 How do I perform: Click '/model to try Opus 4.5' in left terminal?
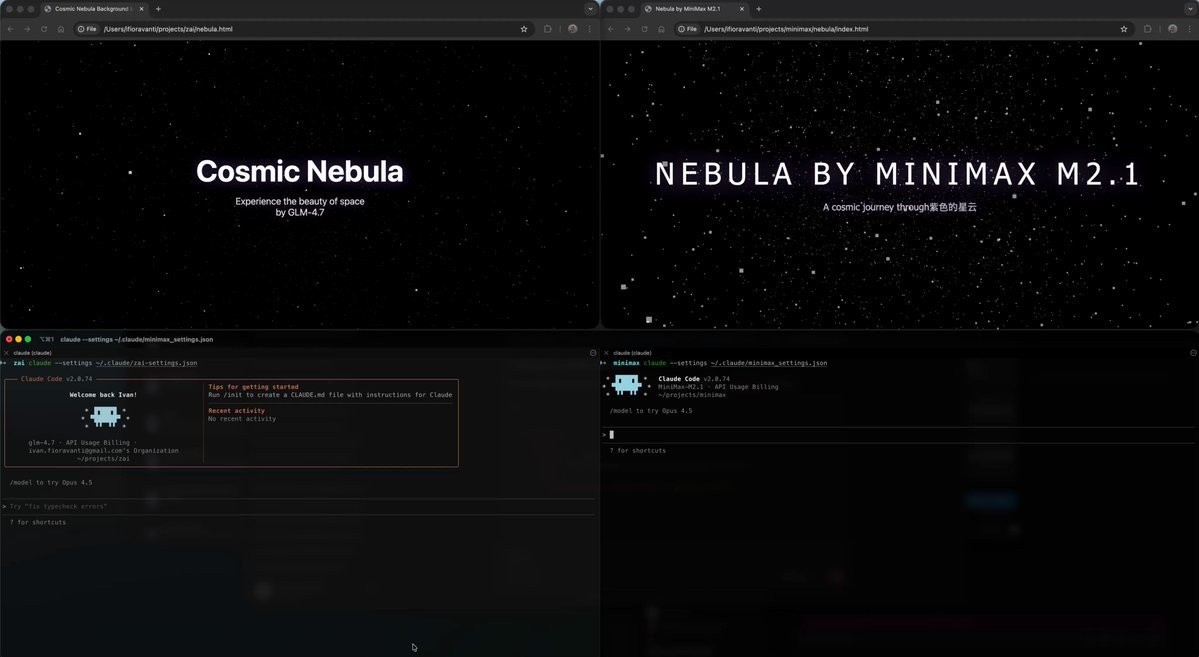(50, 483)
